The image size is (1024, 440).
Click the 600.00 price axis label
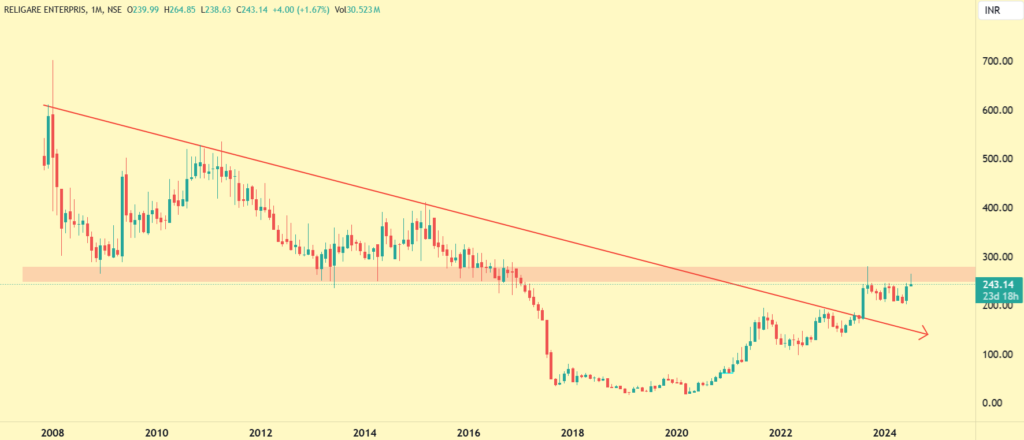tap(997, 110)
